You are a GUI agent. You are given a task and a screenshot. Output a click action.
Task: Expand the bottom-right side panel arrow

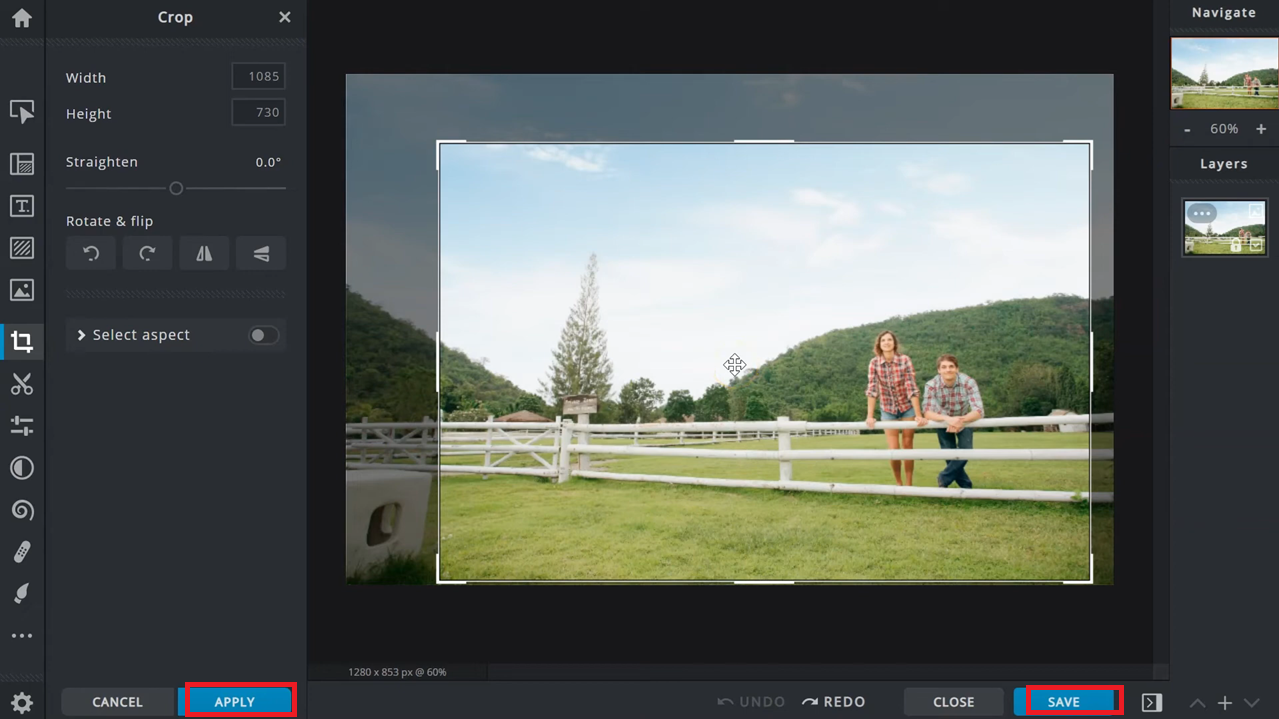tap(1151, 702)
